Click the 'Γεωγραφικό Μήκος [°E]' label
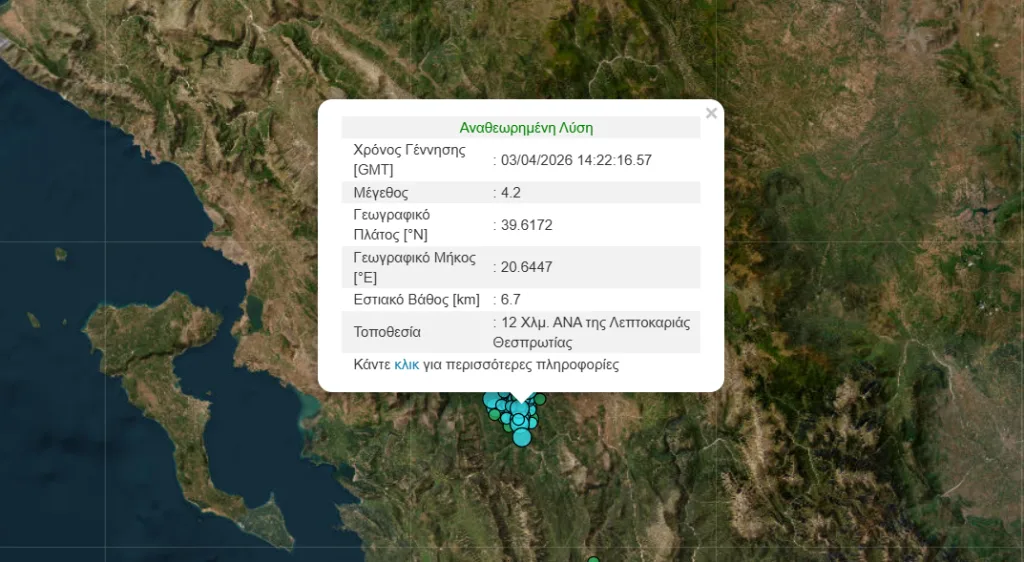Viewport: 1024px width, 562px height. (x=415, y=267)
